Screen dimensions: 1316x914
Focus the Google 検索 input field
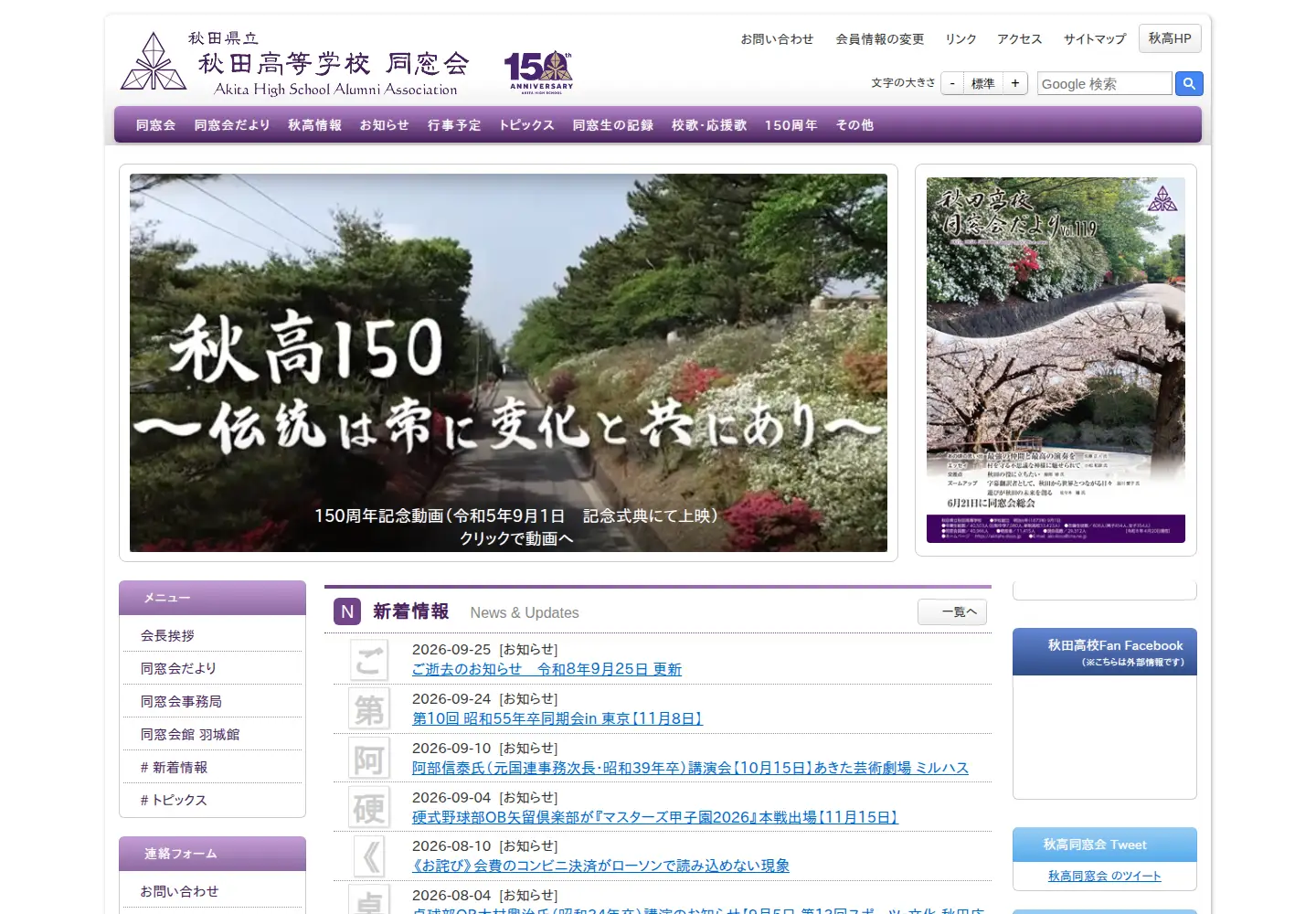[1104, 83]
